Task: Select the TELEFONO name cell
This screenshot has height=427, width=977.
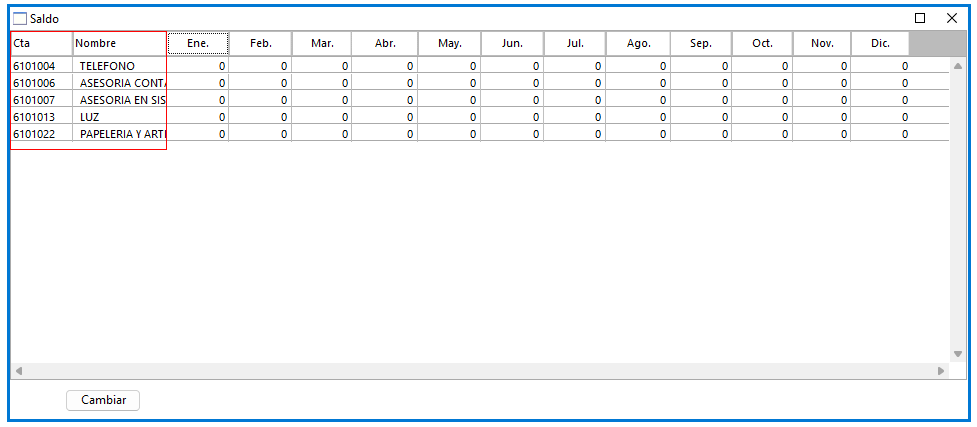Action: pyautogui.click(x=120, y=65)
